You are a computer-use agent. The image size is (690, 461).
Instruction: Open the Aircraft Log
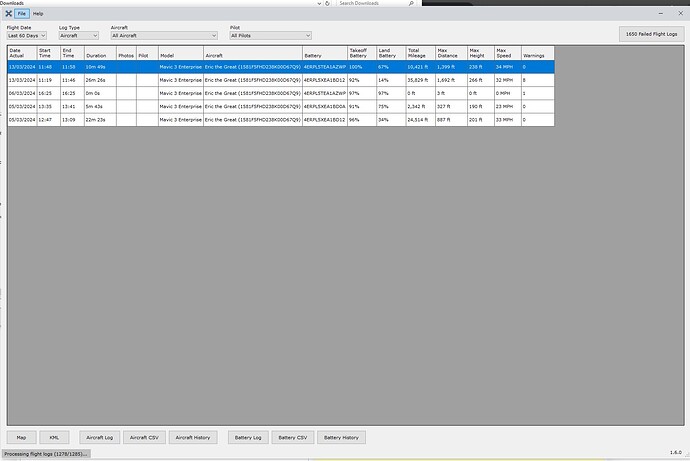(100, 437)
